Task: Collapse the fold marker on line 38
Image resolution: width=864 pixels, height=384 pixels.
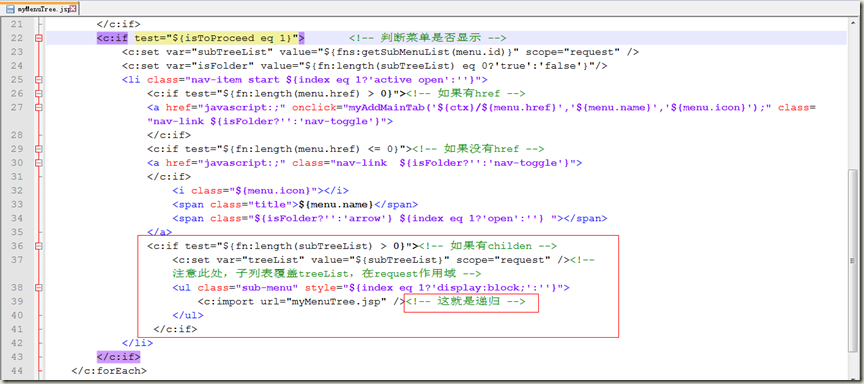Action: (38, 288)
